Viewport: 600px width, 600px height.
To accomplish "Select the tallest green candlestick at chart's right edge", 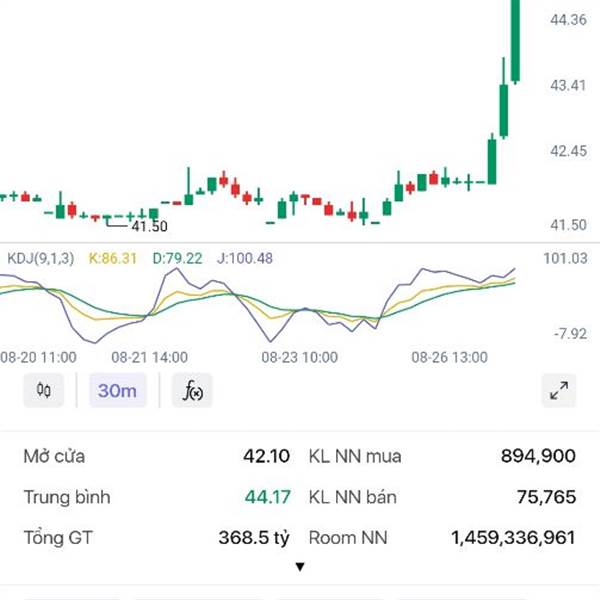I will click(x=515, y=41).
